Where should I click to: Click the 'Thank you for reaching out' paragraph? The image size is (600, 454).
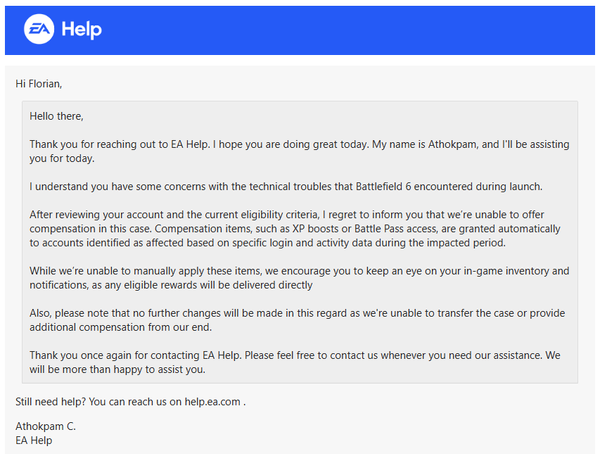click(300, 150)
